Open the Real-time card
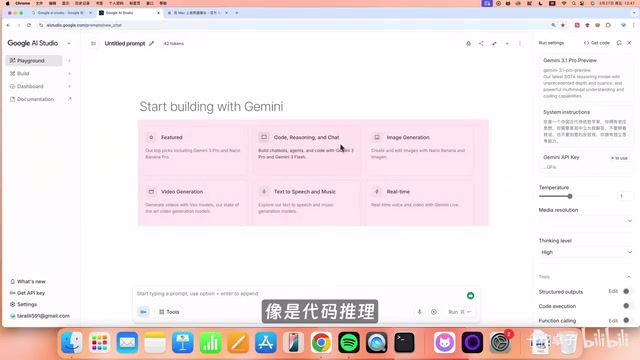Screen dimensions: 640x360 coord(420,203)
